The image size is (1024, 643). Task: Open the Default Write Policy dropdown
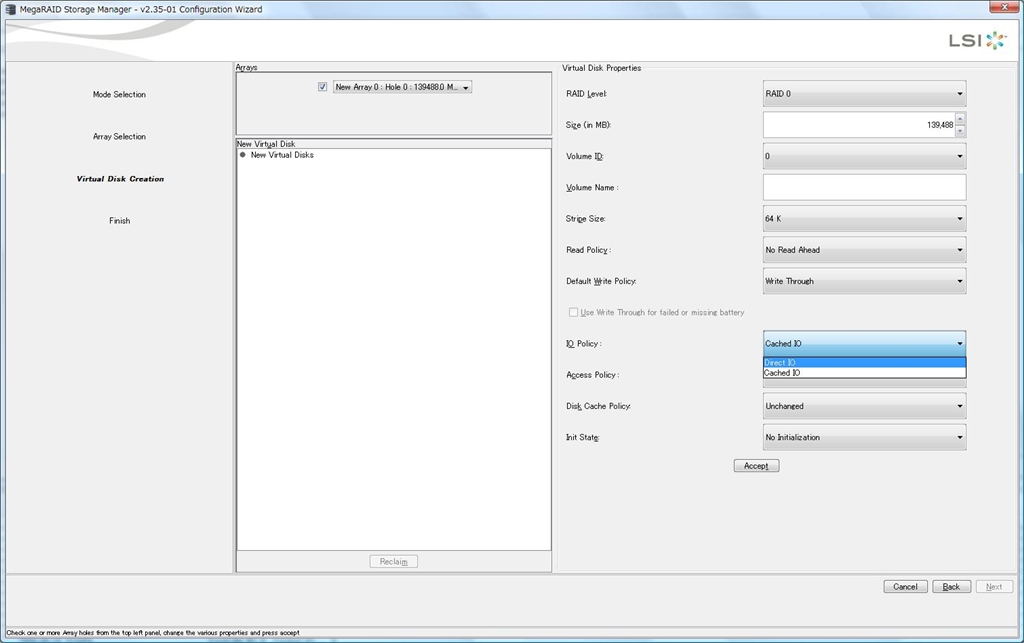tap(864, 281)
